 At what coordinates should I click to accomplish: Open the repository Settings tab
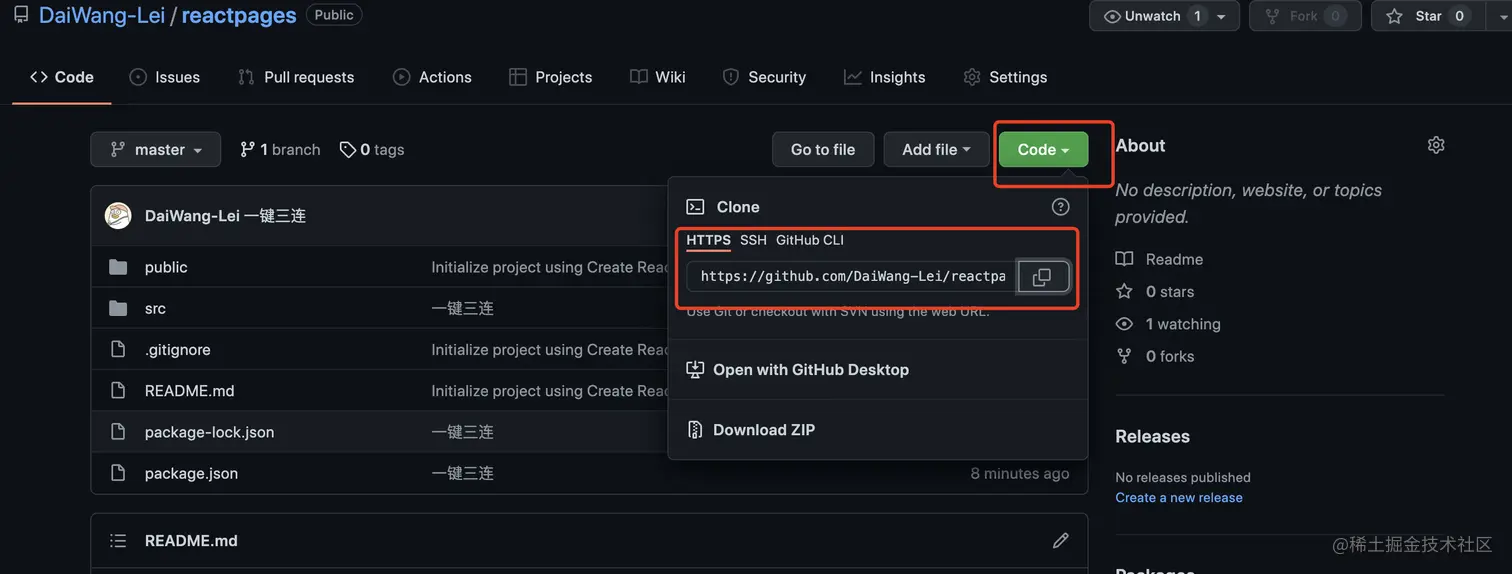pos(1005,77)
